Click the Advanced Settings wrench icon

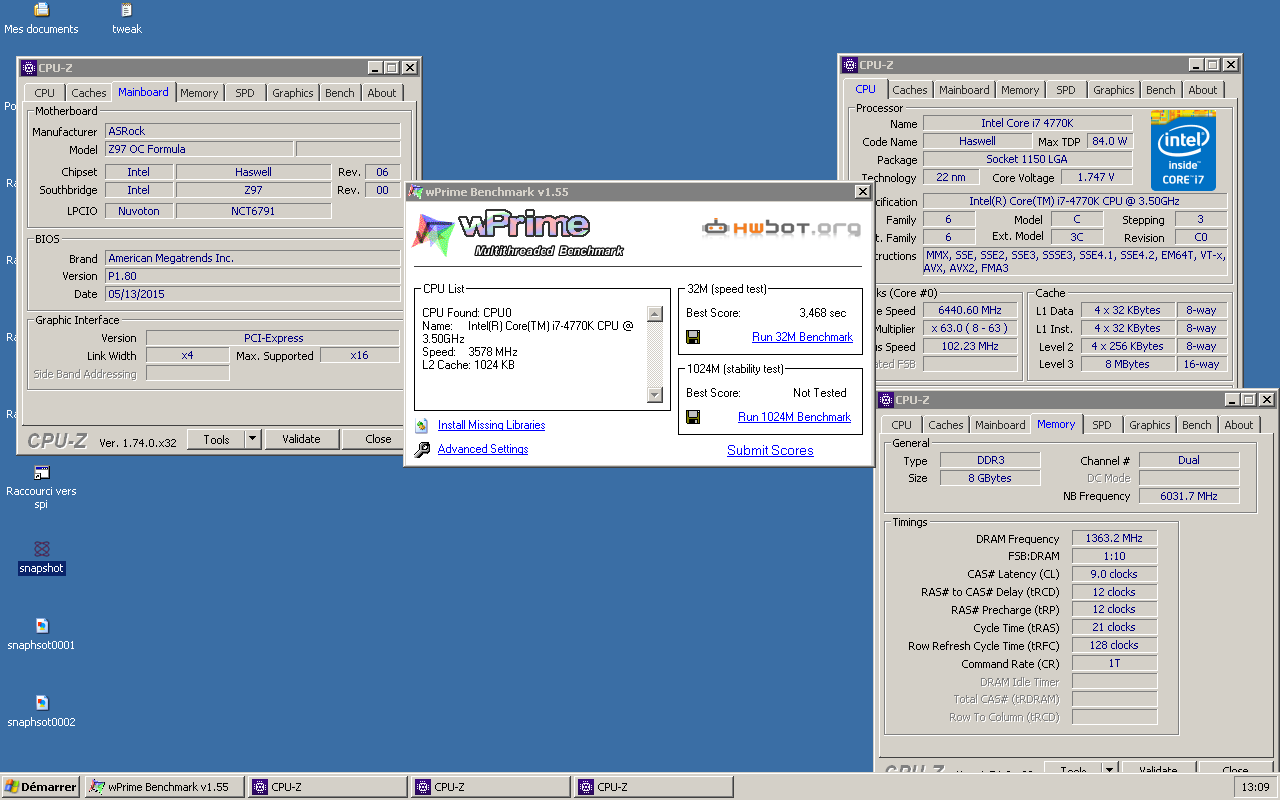422,449
